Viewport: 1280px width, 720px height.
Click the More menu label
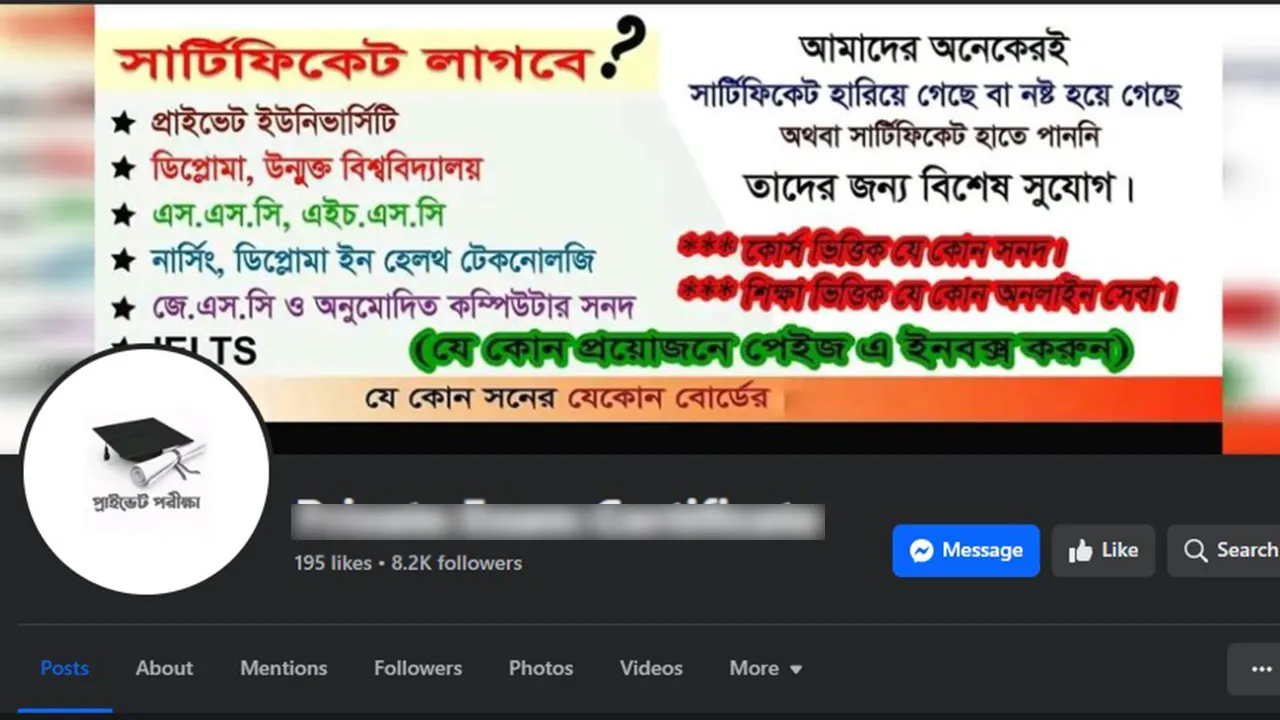point(754,668)
